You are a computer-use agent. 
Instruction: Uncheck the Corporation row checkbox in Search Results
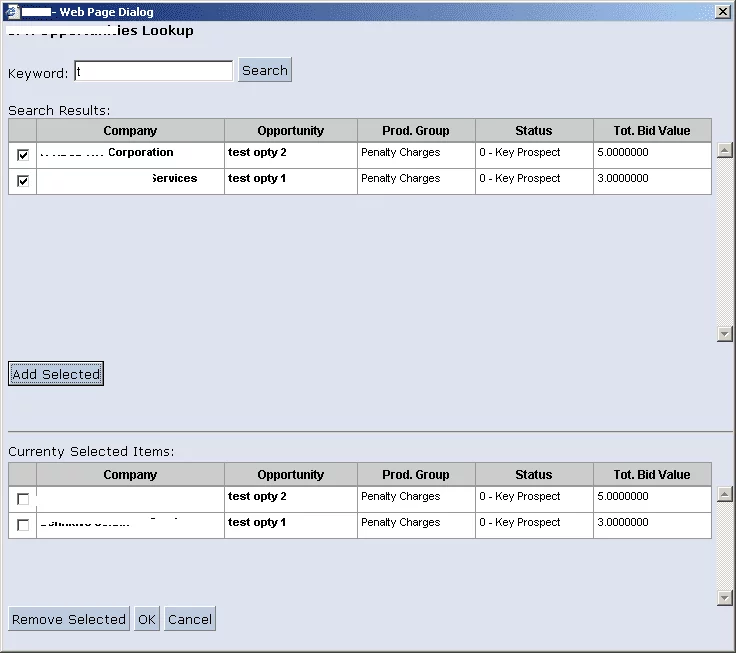click(x=23, y=155)
